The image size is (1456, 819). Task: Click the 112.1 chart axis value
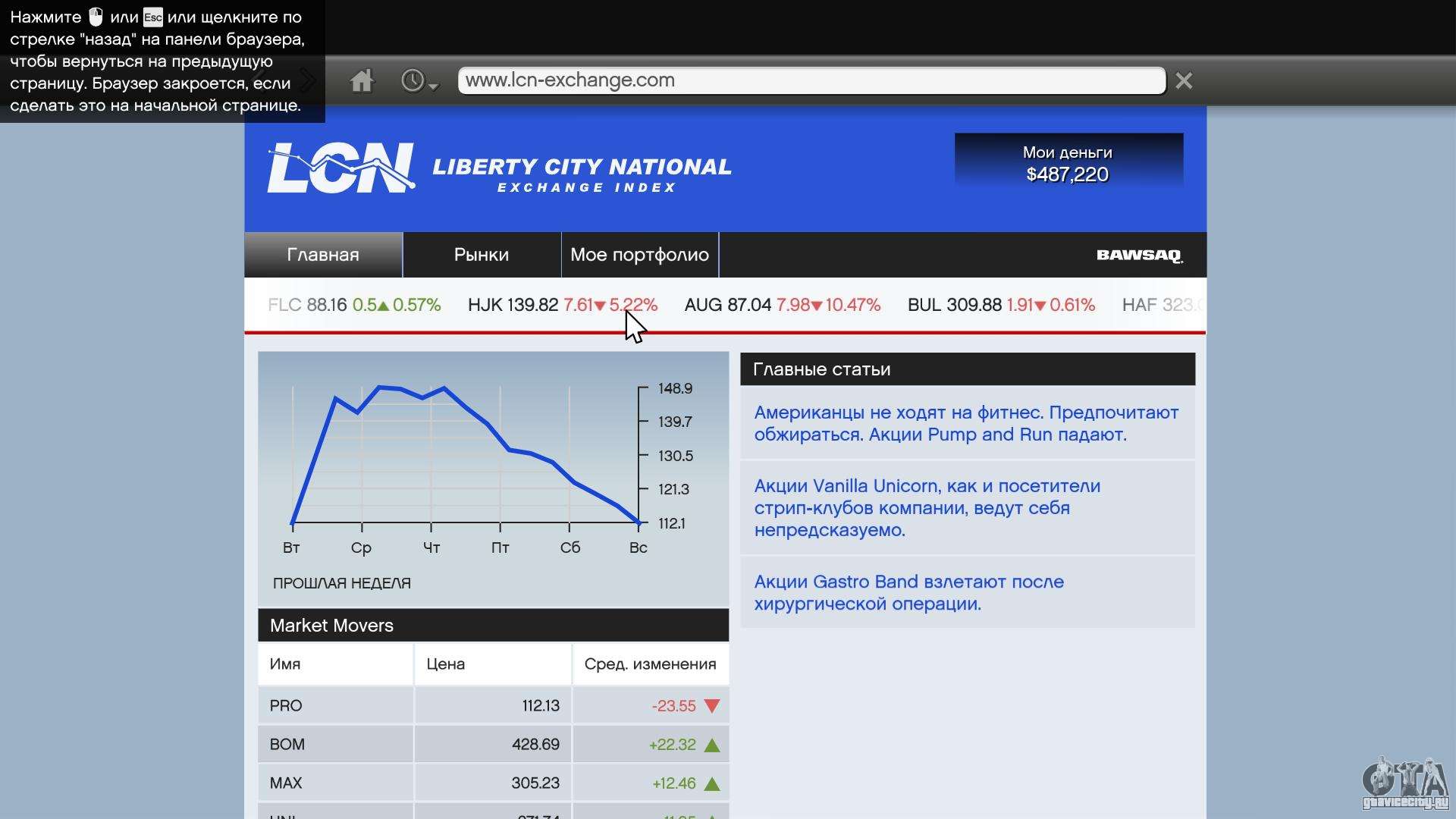coord(672,523)
